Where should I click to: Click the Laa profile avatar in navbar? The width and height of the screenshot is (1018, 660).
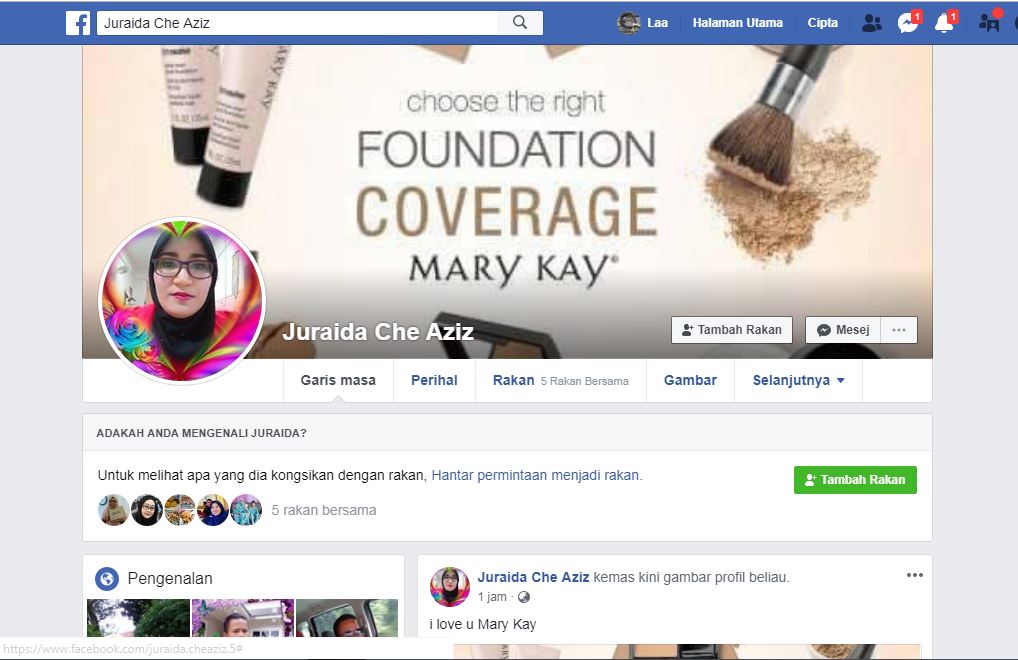click(x=628, y=23)
